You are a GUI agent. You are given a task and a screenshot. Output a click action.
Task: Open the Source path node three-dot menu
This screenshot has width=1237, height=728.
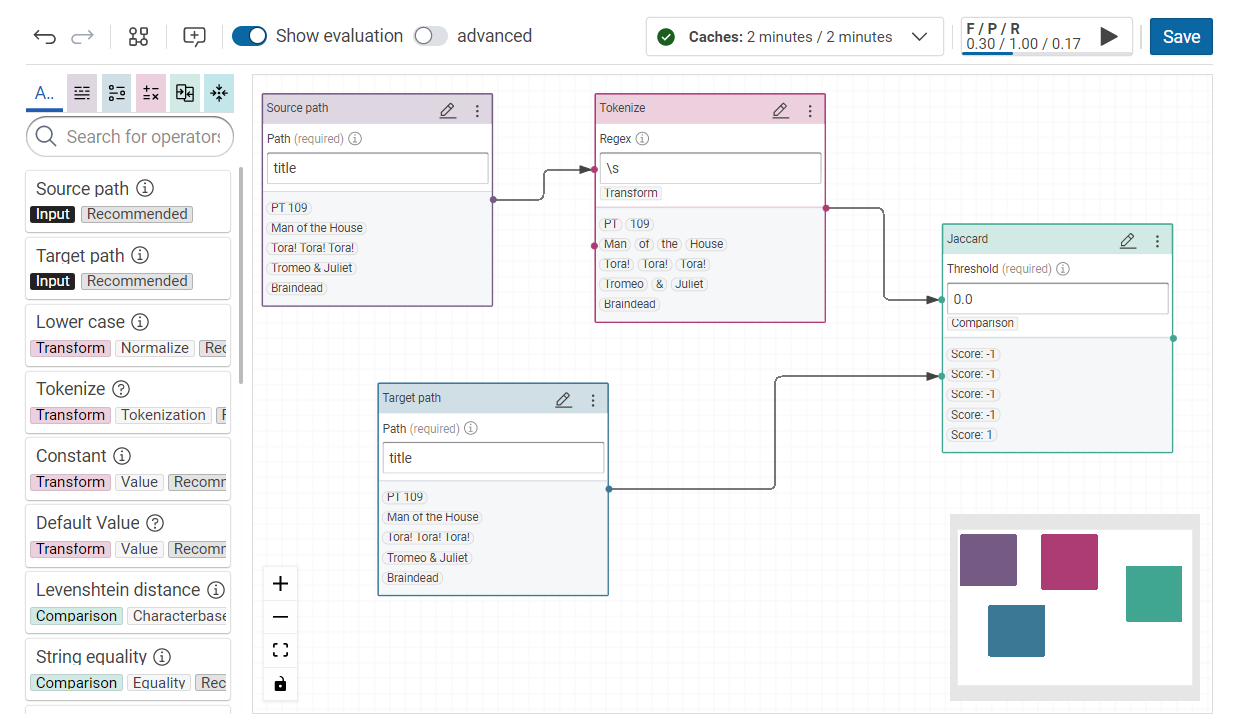[x=477, y=110]
